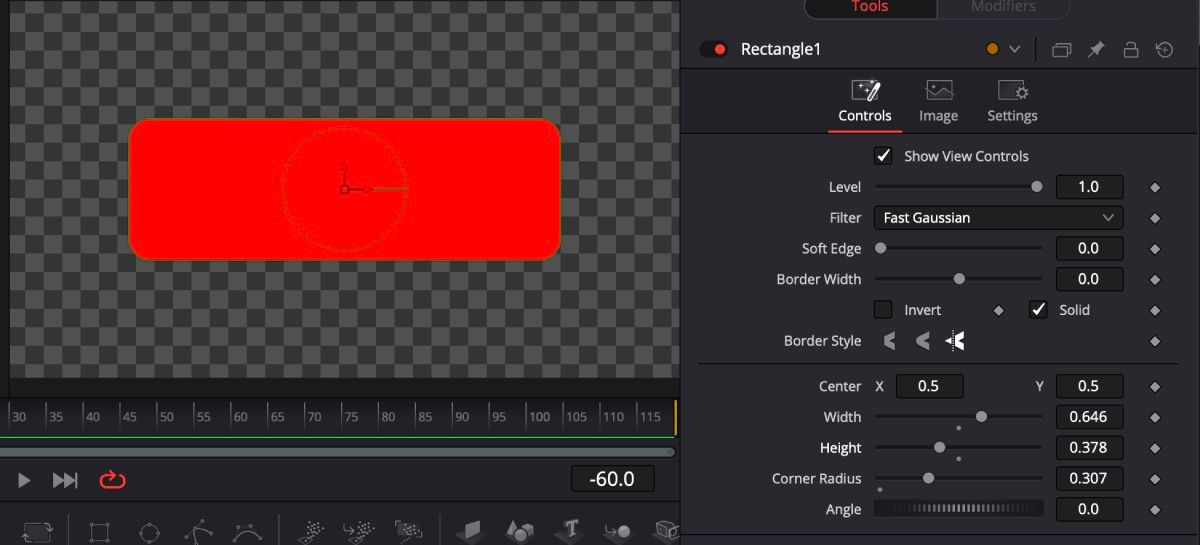Click the Angle thumbwheel control
This screenshot has width=1200, height=545.
[x=959, y=509]
